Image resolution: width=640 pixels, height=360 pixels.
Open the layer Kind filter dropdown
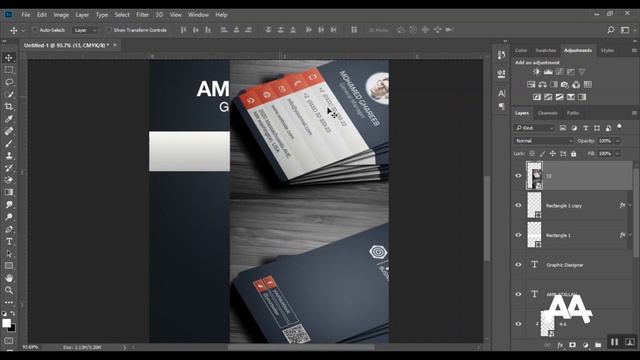(x=534, y=128)
